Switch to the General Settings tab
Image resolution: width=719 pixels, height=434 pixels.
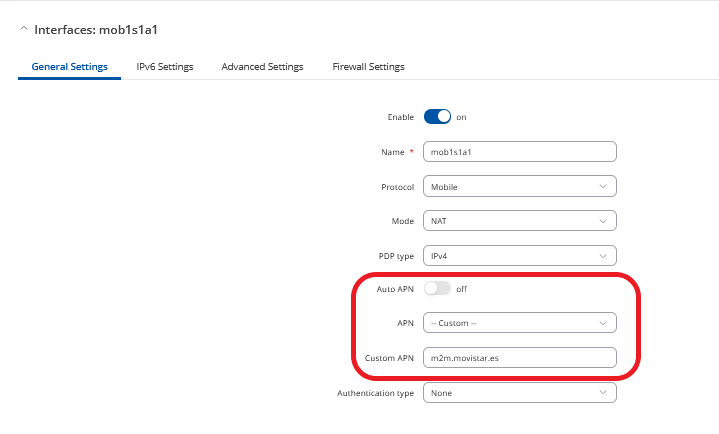[x=70, y=67]
